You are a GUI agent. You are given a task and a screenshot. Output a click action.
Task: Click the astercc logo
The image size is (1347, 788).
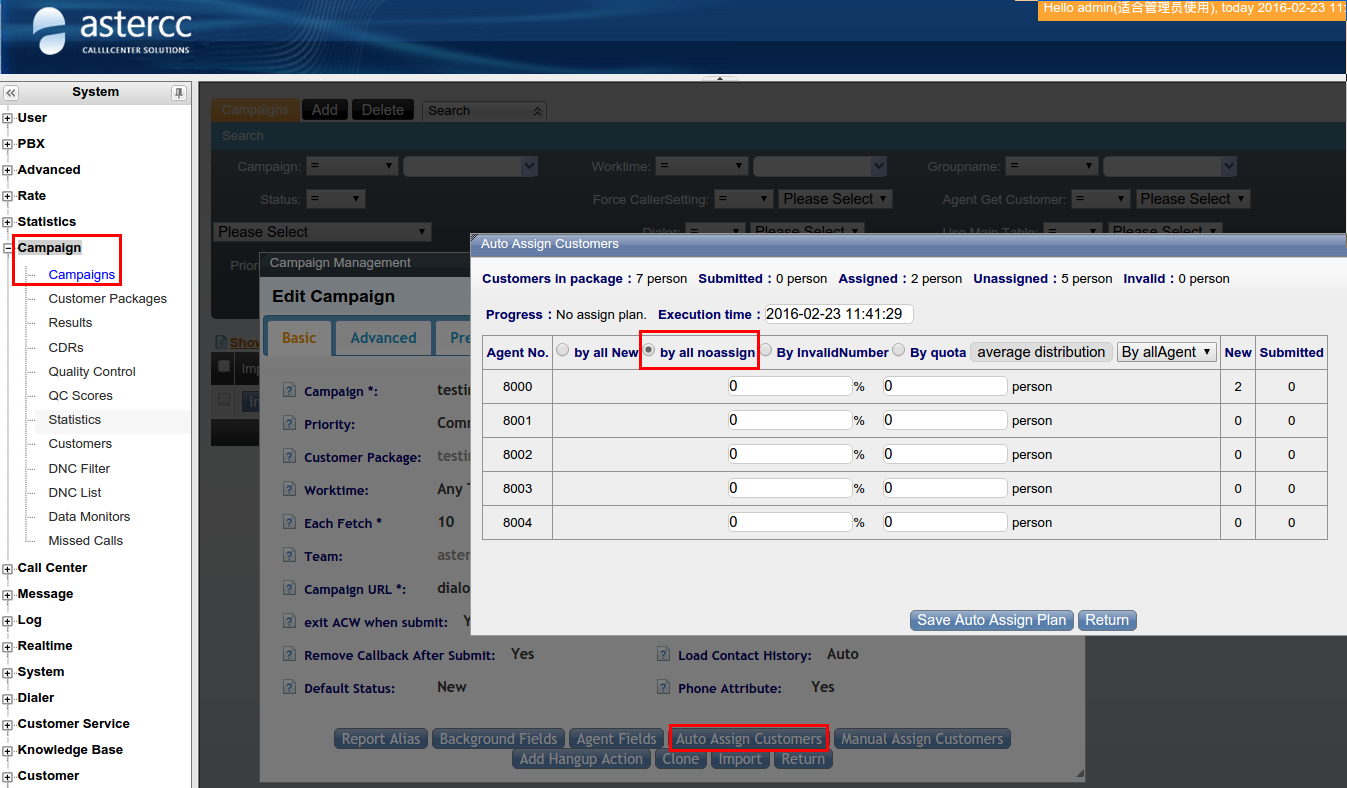coord(112,32)
